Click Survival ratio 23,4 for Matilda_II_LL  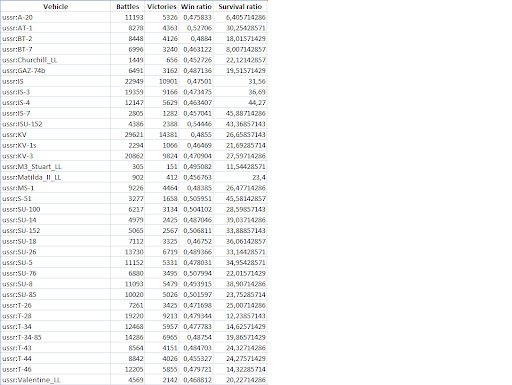259,177
